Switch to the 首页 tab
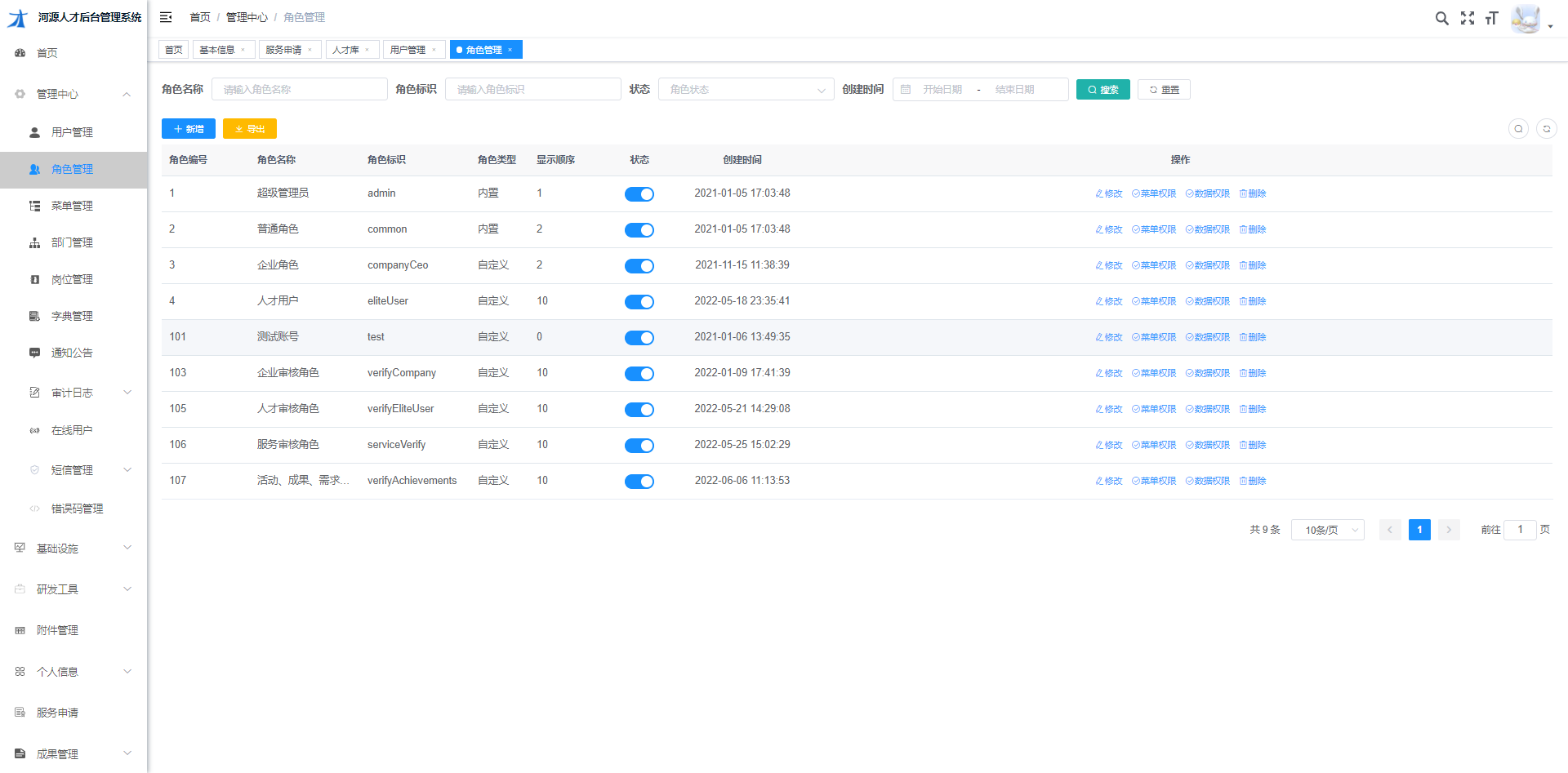Image resolution: width=1568 pixels, height=773 pixels. coord(174,50)
